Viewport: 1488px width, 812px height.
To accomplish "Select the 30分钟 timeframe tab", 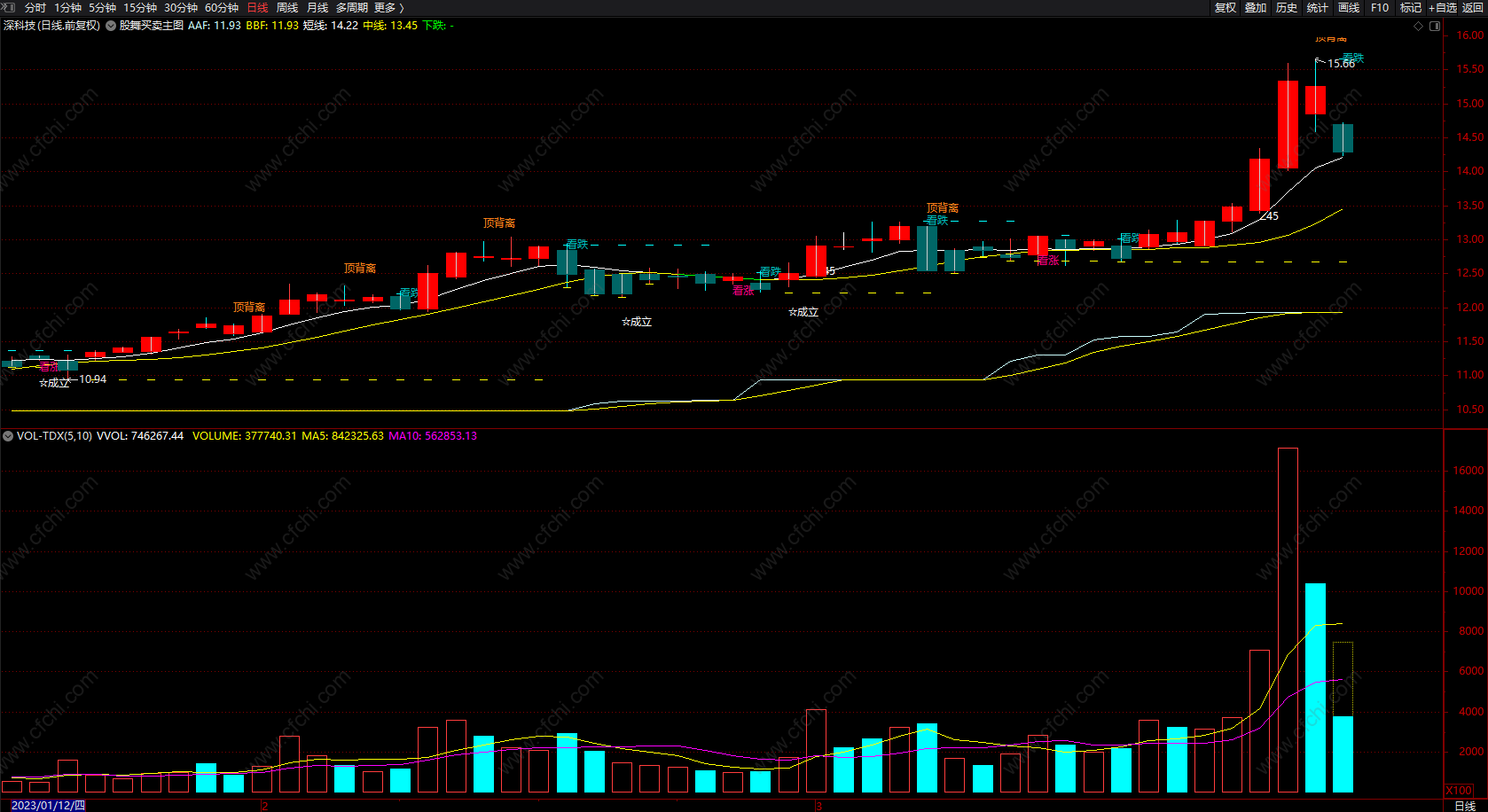I will (181, 8).
